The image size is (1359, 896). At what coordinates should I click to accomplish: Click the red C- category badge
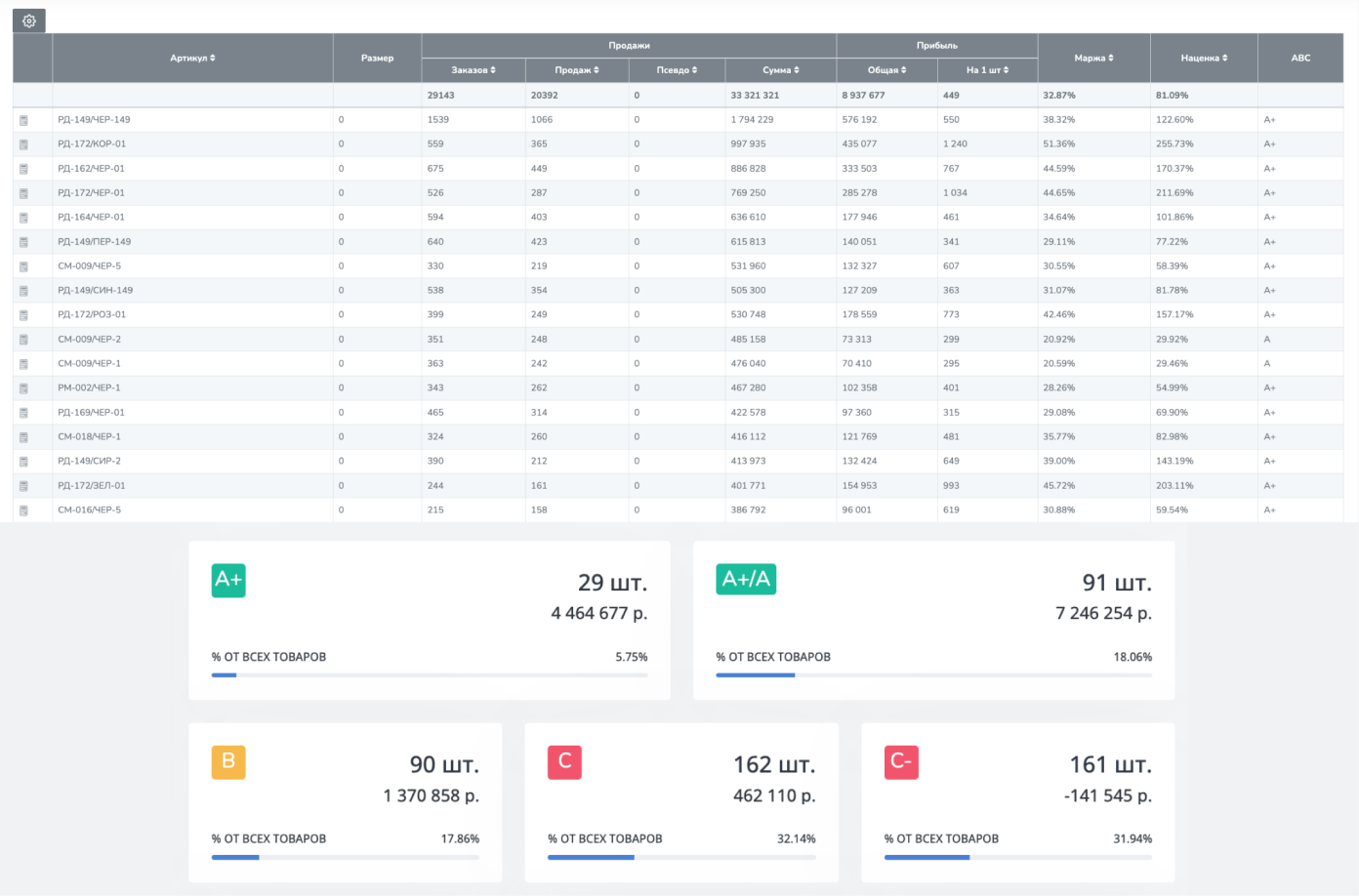pos(901,761)
